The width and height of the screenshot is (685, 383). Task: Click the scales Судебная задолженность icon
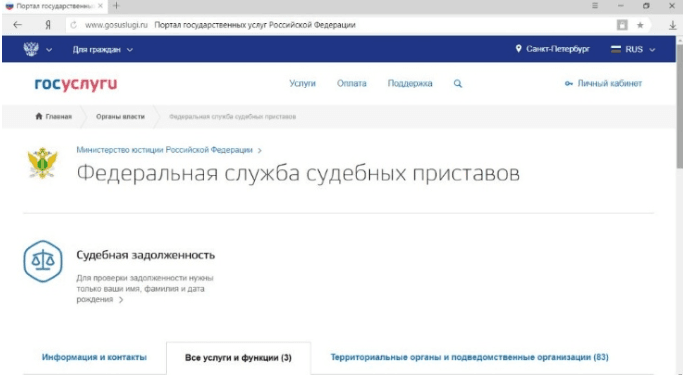click(43, 261)
